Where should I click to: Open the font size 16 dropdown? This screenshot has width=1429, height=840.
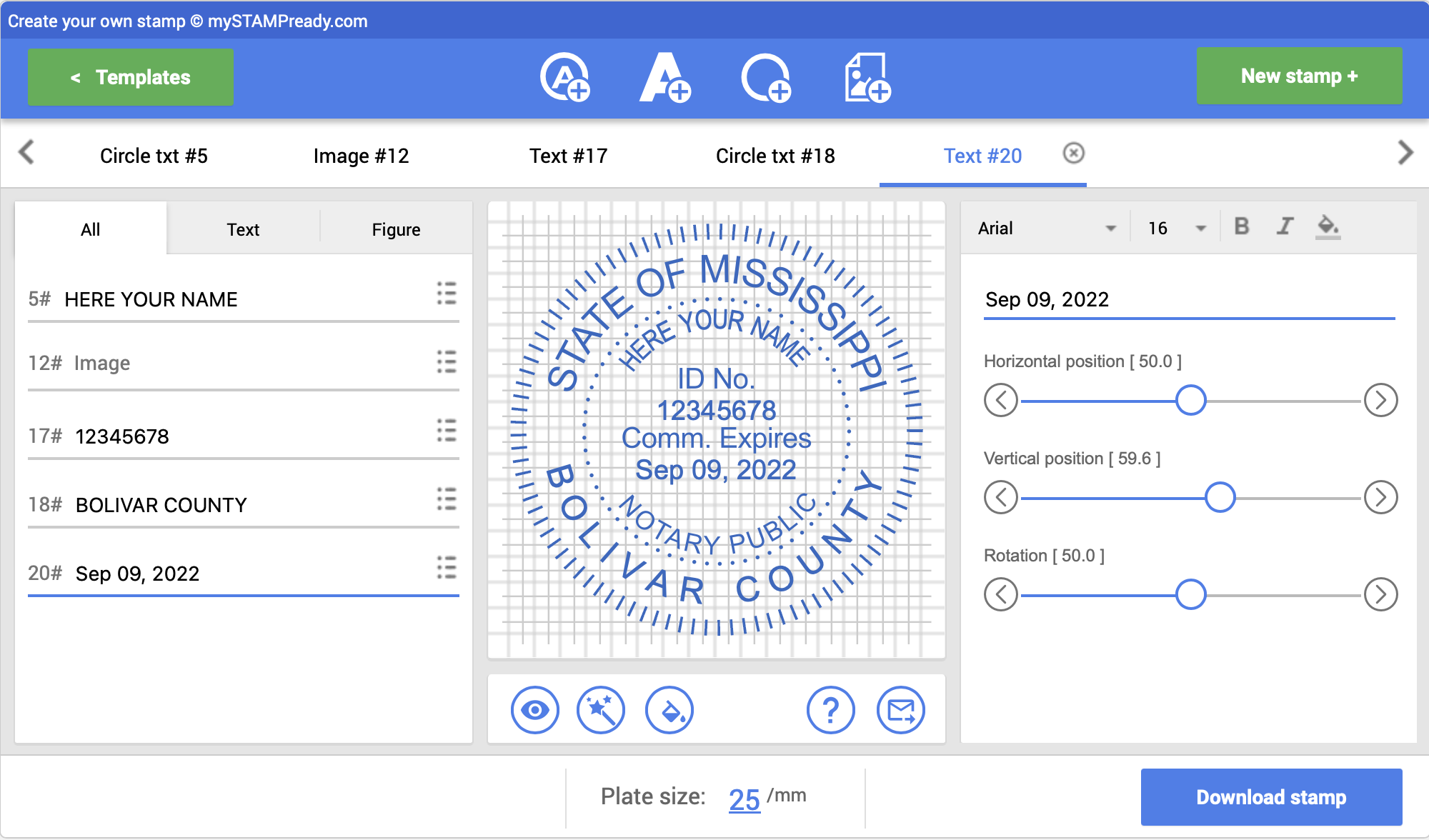point(1176,229)
